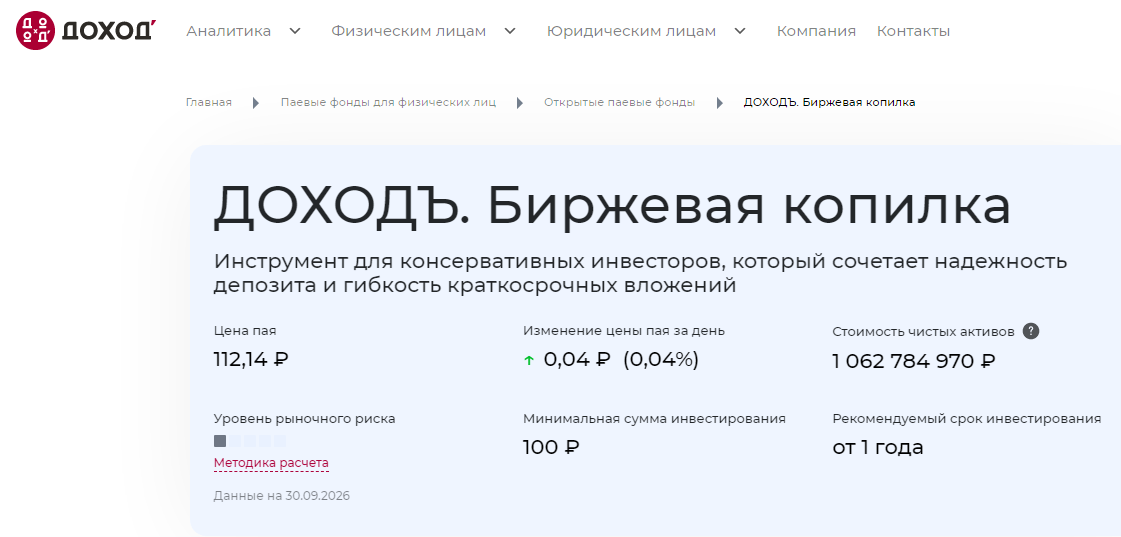The image size is (1121, 537).
Task: Click the Уровень рыночного риска label
Action: 305,419
